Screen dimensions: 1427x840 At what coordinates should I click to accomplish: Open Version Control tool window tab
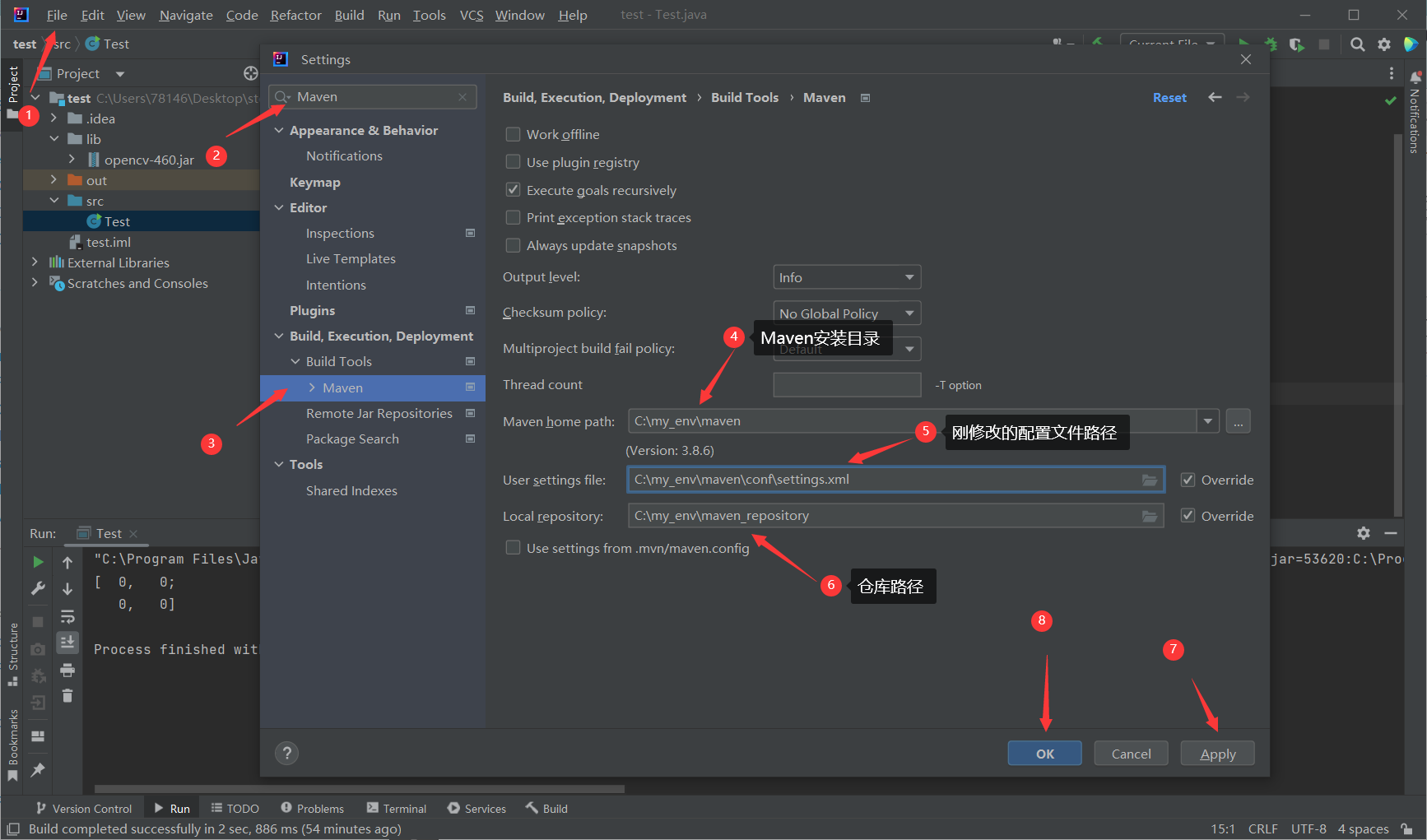84,809
